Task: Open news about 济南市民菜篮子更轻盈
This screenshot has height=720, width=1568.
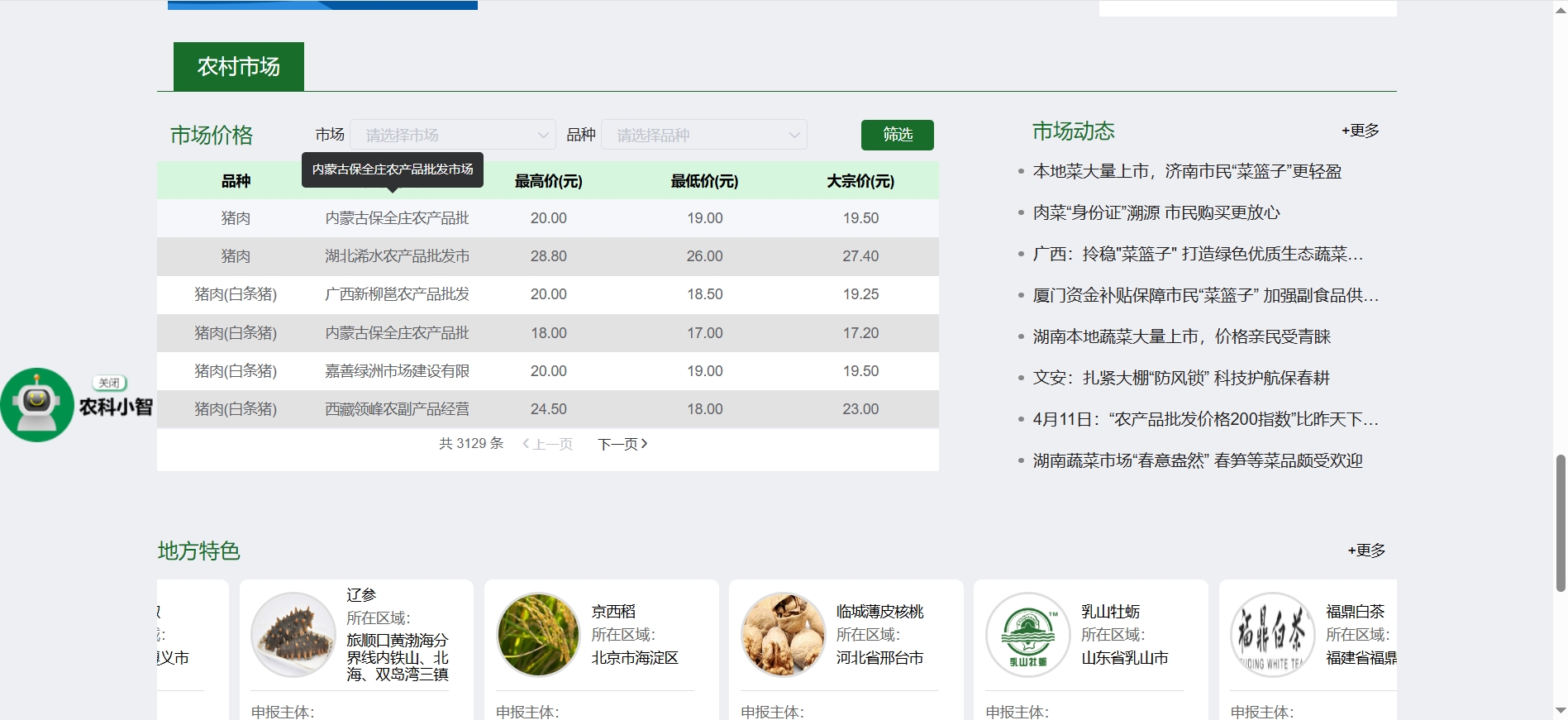Action: [x=1187, y=171]
